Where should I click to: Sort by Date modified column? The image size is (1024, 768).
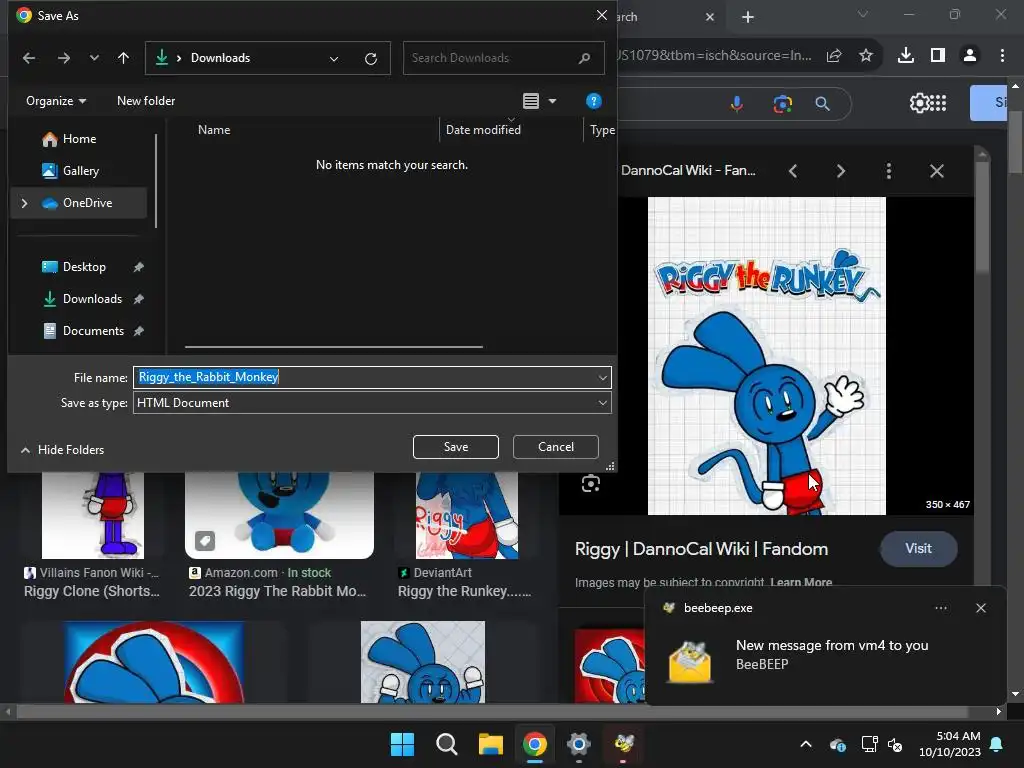(483, 129)
